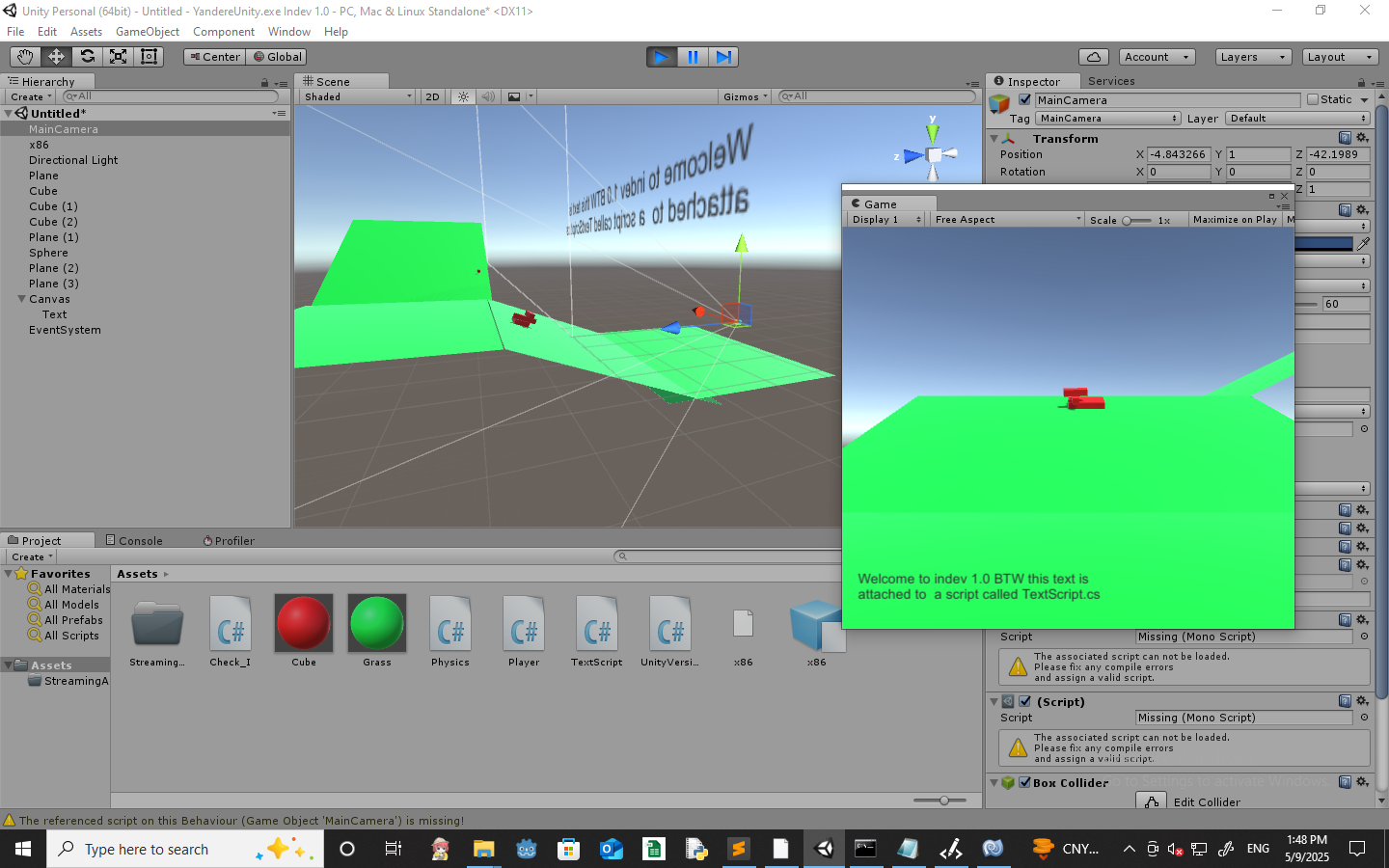Viewport: 1389px width, 868px height.
Task: Open File Explorer from taskbar
Action: pyautogui.click(x=483, y=849)
